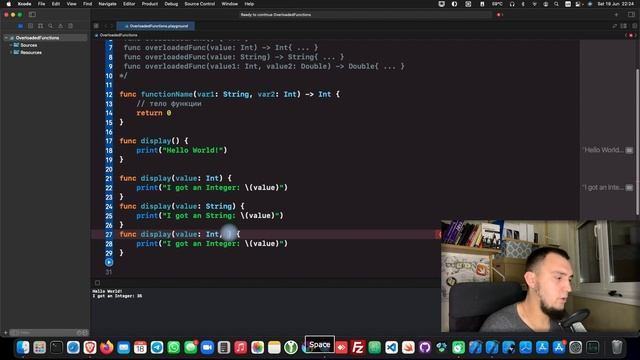
Task: Open Firefox from the Dock
Action: [x=107, y=347]
